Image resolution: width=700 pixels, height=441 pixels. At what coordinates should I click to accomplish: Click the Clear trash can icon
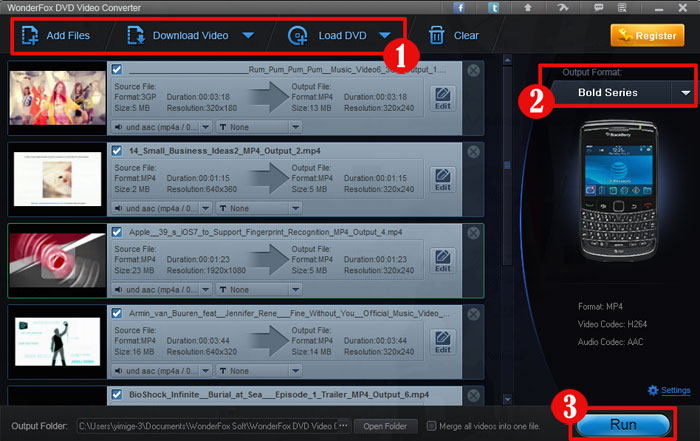[x=436, y=35]
